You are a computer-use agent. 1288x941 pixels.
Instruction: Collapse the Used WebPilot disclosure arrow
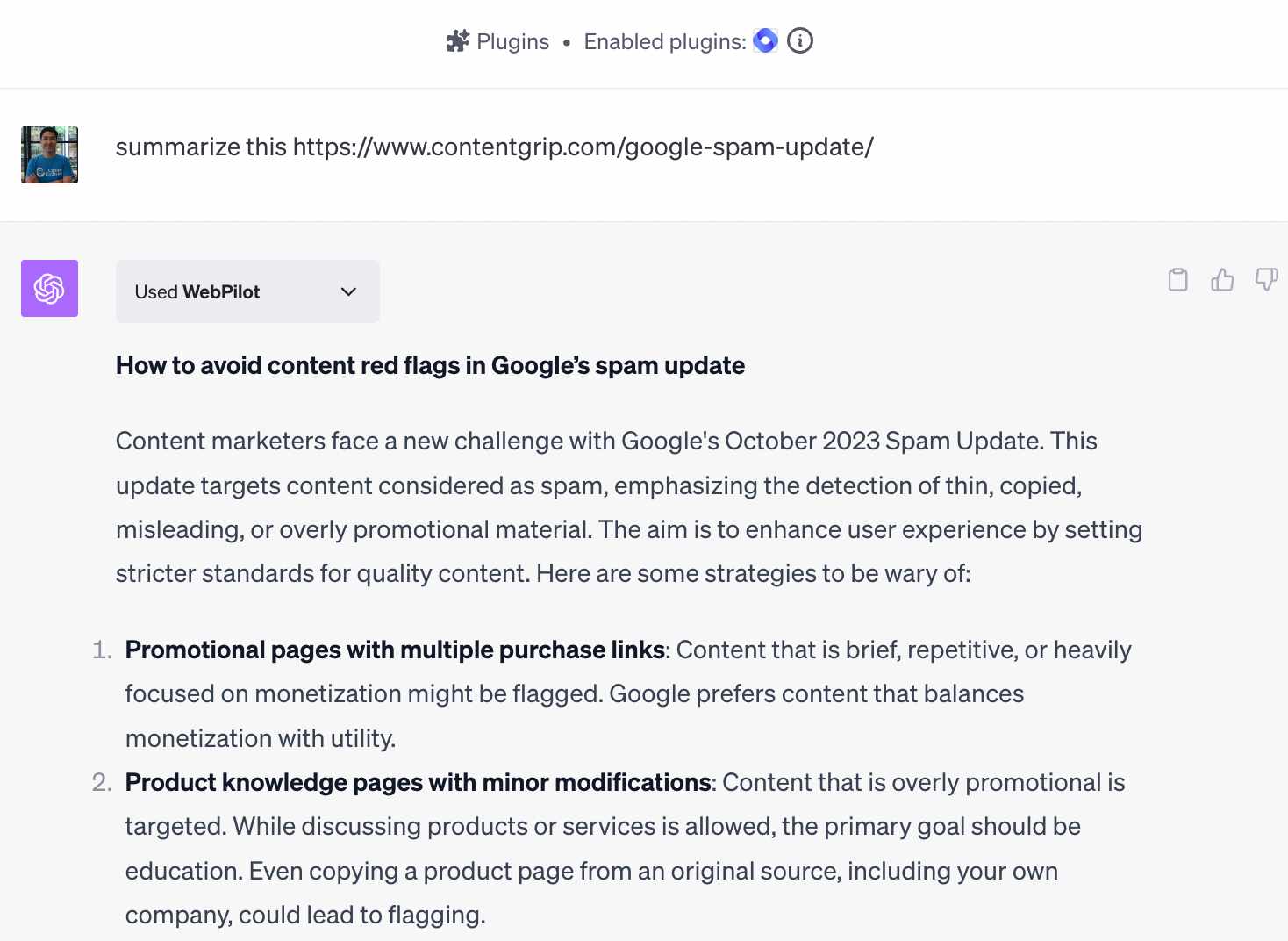tap(347, 291)
